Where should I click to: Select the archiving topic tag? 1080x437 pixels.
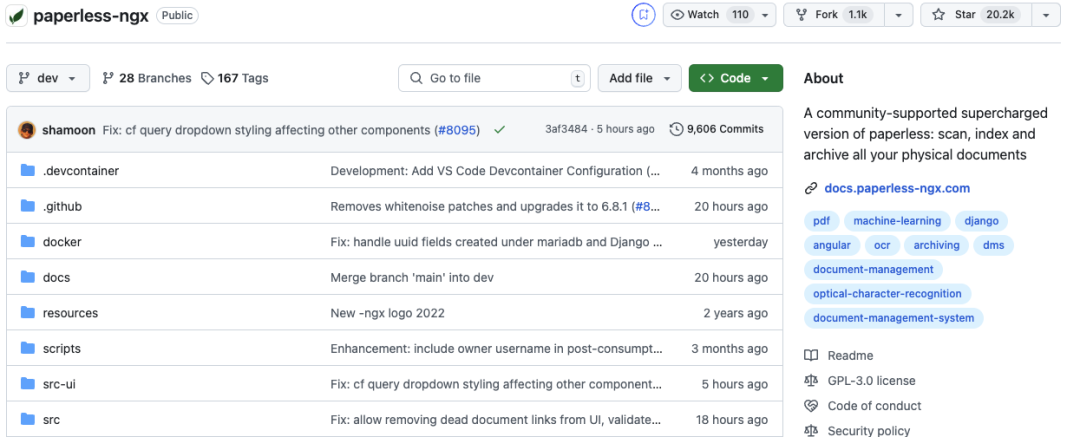point(937,245)
